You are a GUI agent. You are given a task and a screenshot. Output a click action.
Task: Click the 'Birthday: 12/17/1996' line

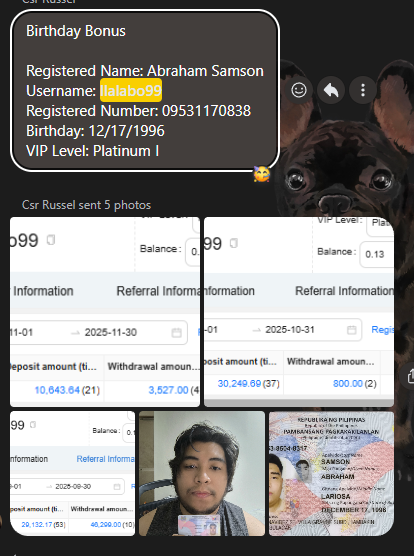point(95,131)
